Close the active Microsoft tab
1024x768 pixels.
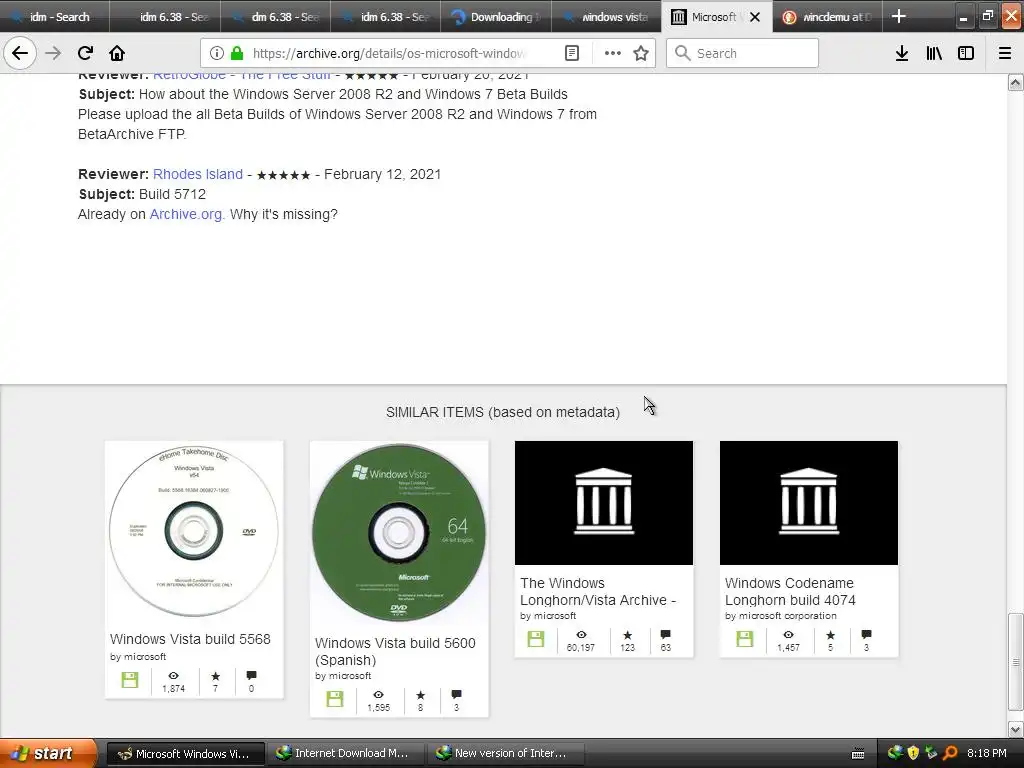point(755,17)
